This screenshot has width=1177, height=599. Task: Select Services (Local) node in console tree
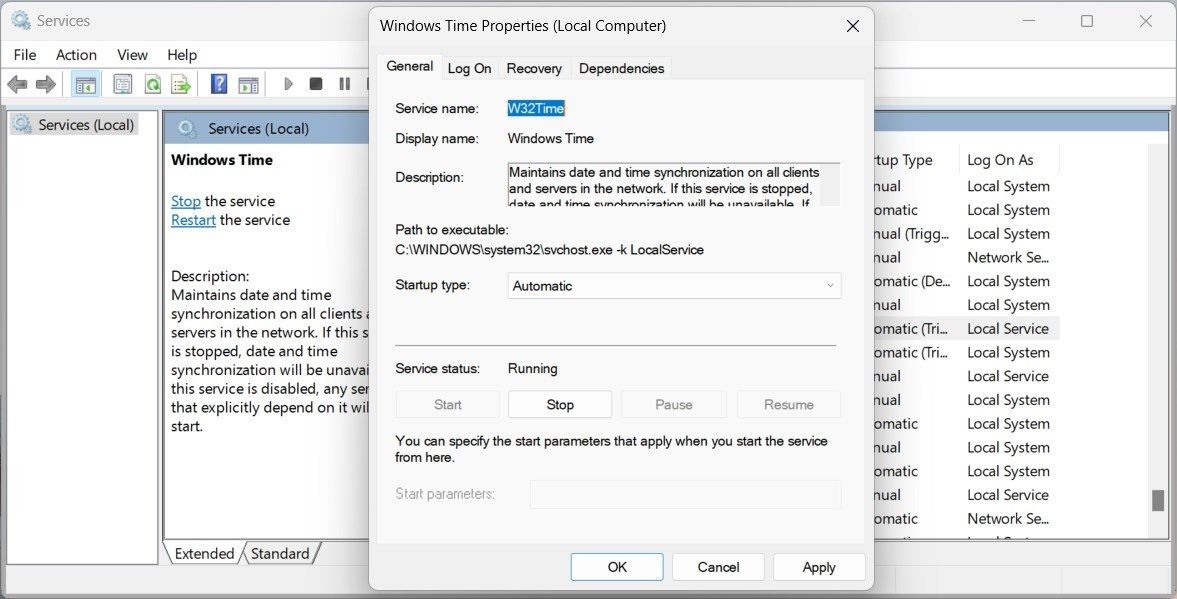click(x=75, y=125)
